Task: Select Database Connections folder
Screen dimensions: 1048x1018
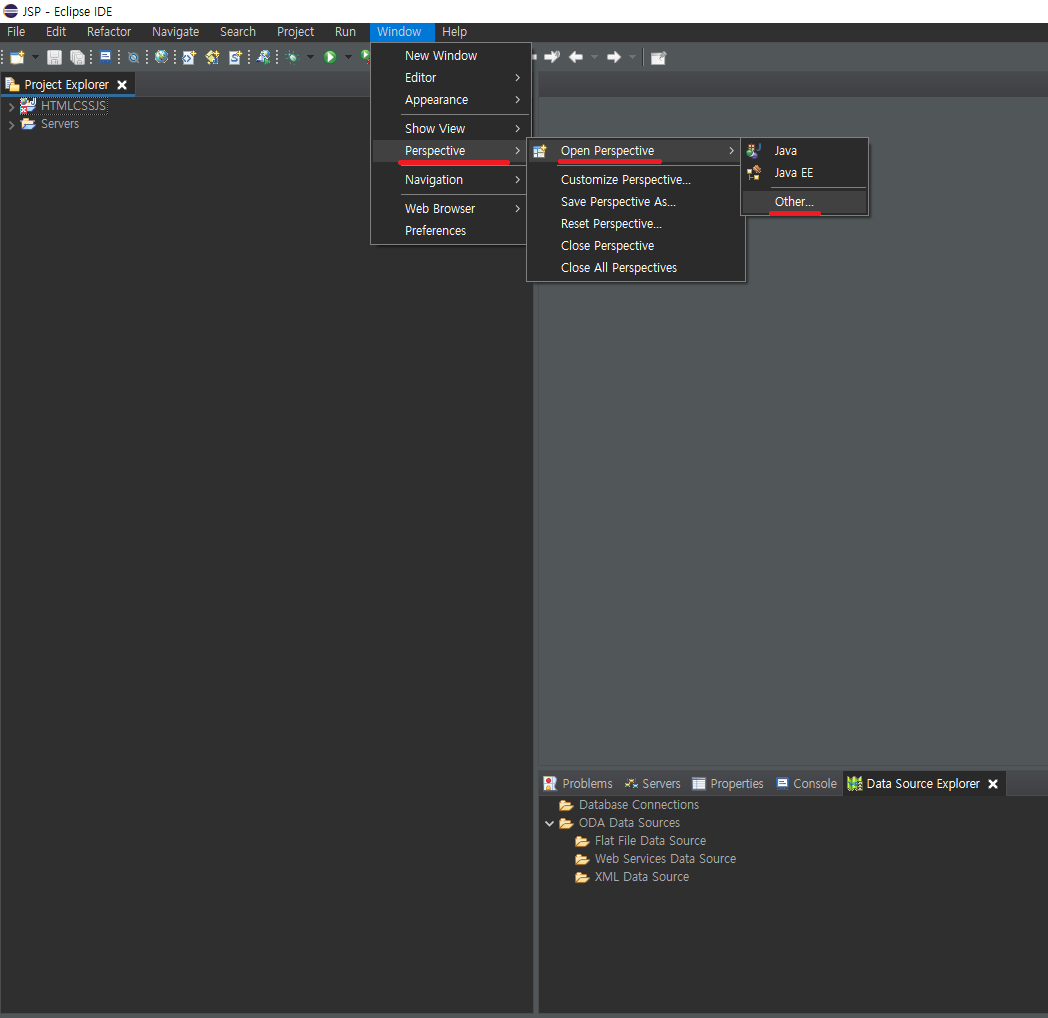Action: point(638,805)
